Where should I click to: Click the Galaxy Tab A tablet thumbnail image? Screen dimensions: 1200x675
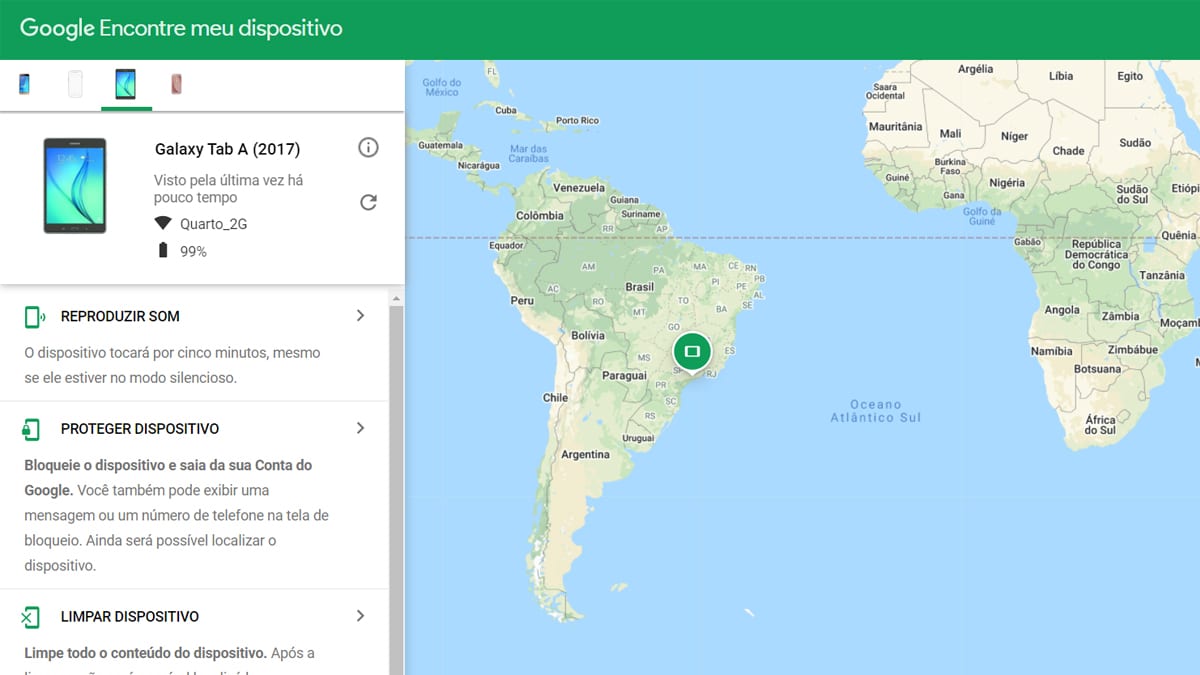[75, 186]
